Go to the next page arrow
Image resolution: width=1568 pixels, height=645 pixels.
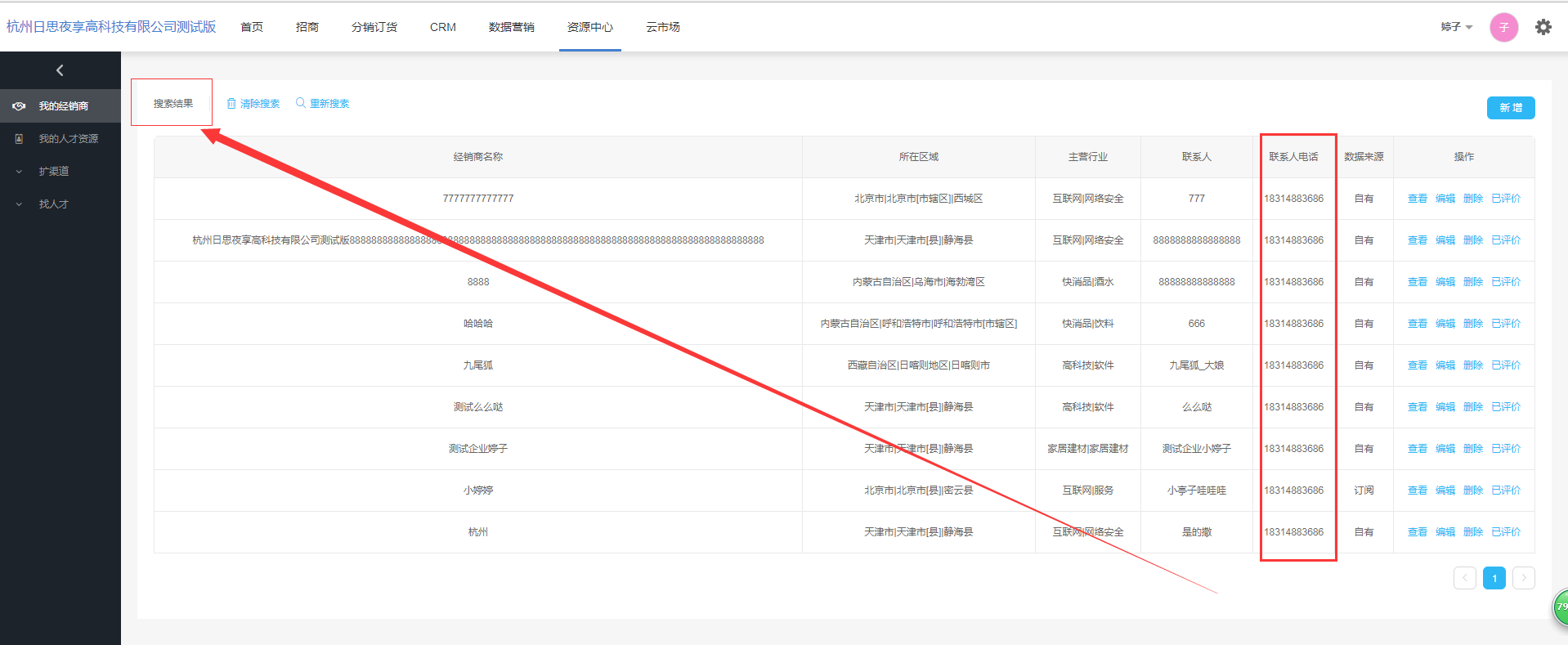pos(1523,578)
